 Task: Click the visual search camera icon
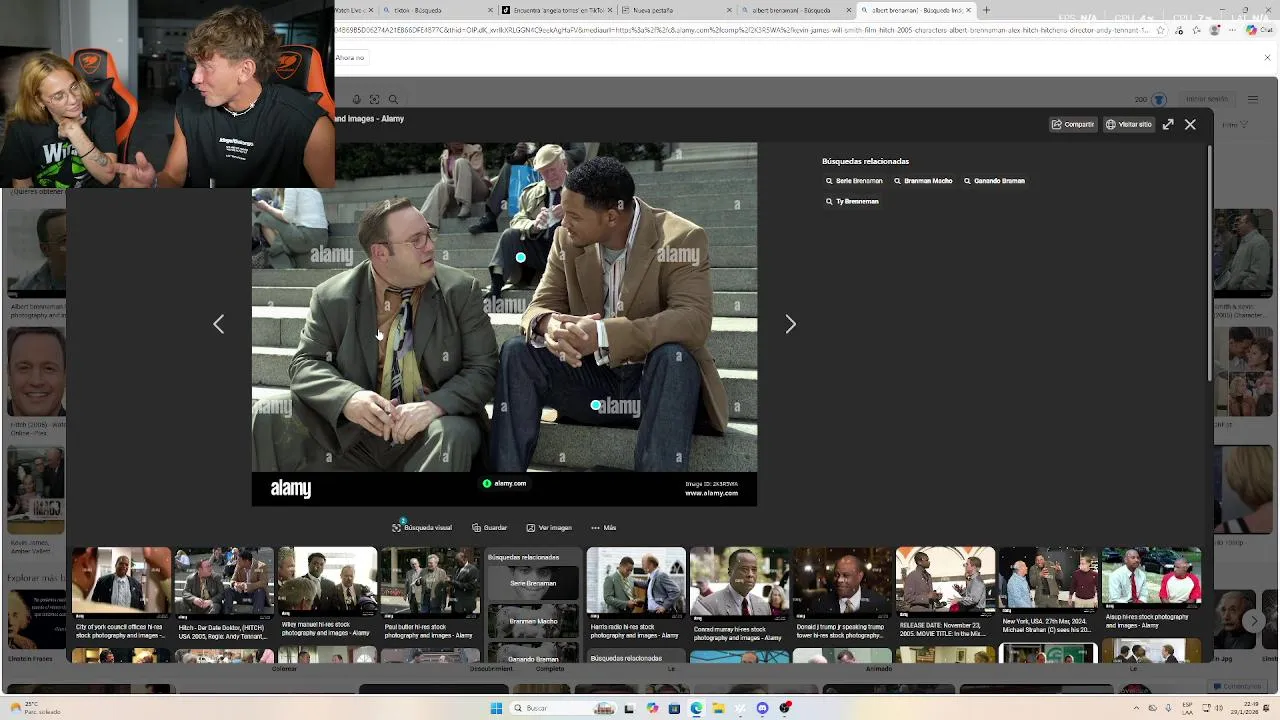click(x=374, y=99)
